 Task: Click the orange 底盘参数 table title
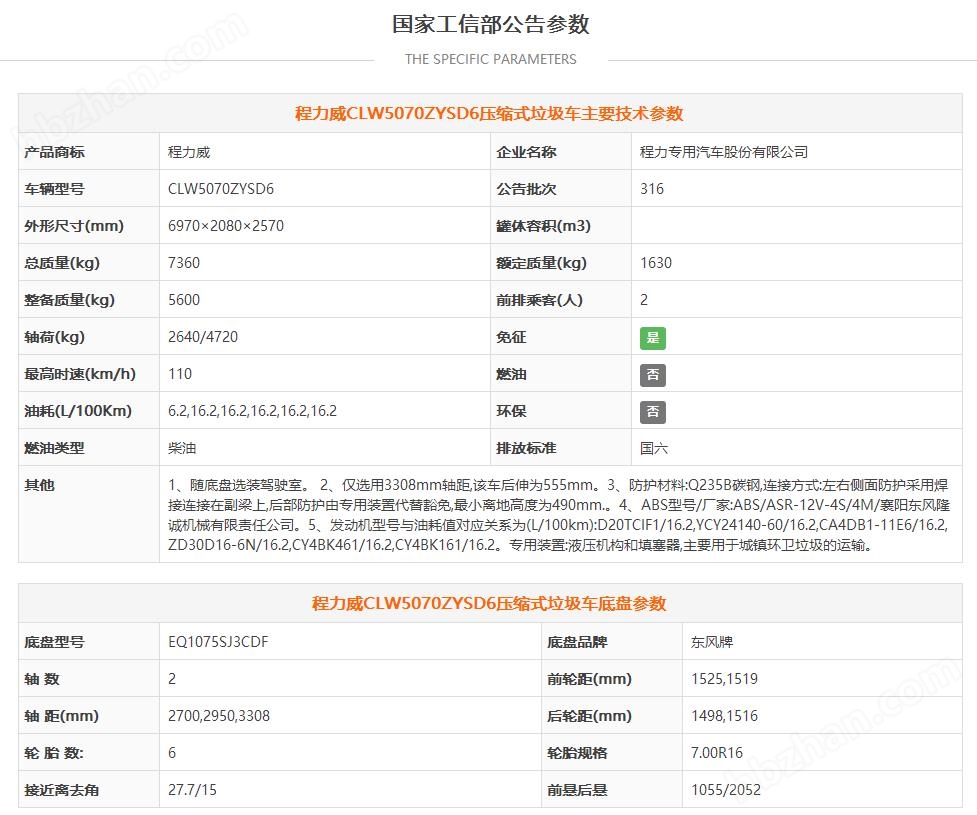(489, 604)
